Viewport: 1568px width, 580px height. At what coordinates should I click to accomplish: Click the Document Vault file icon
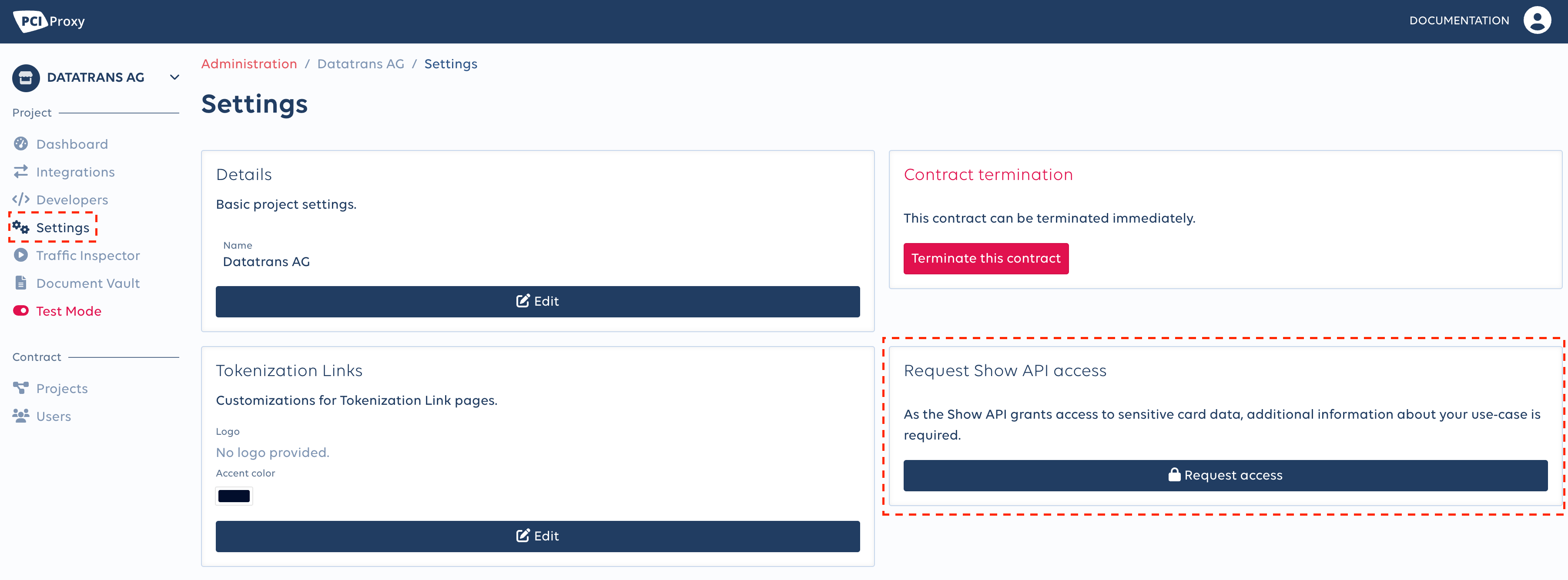pyautogui.click(x=21, y=283)
